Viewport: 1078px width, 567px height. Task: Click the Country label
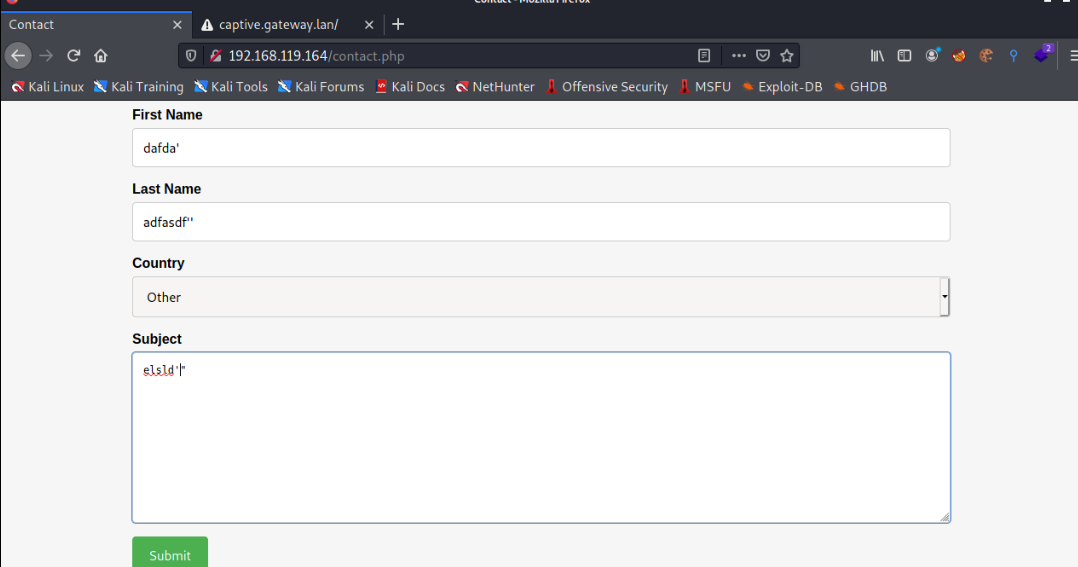[158, 263]
